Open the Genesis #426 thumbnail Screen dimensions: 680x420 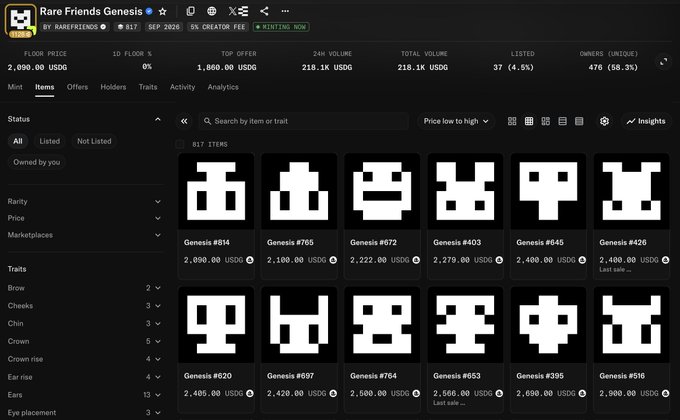tap(631, 191)
